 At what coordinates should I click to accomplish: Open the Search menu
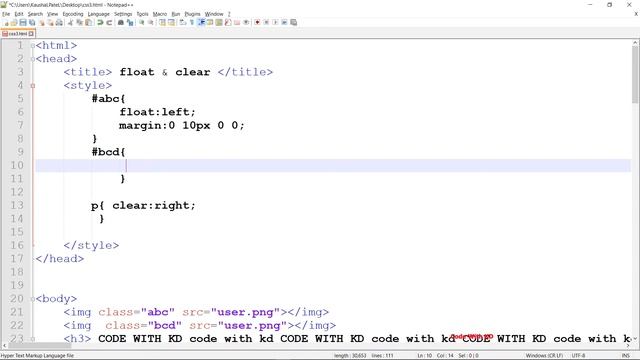coord(35,14)
